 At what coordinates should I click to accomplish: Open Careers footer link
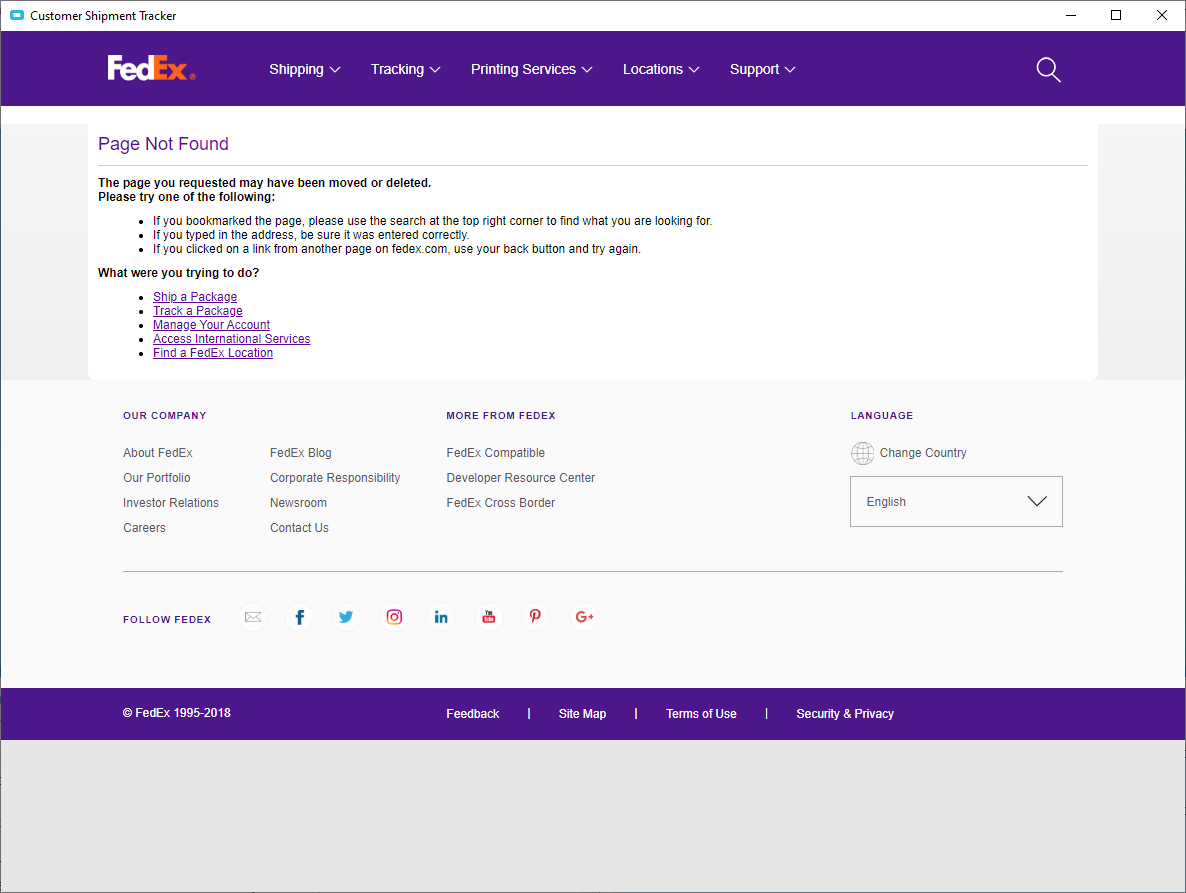pos(144,528)
